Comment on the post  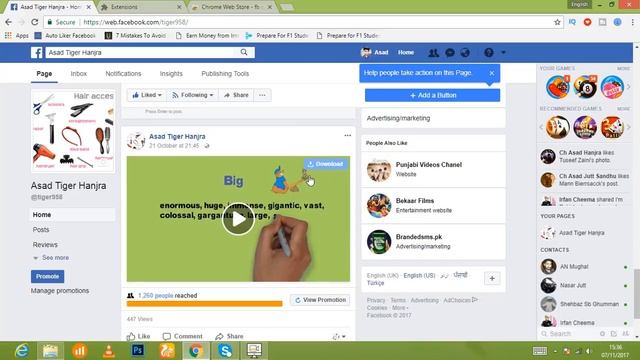tap(182, 336)
